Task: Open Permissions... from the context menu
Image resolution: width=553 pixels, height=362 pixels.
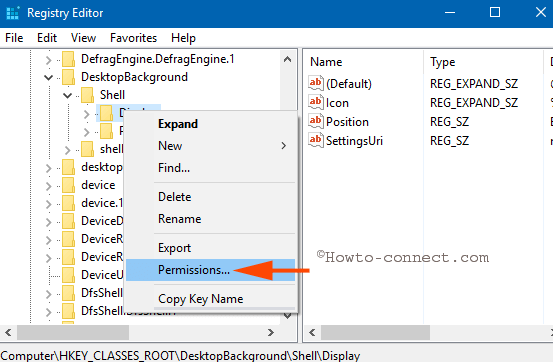Action: tap(210, 270)
